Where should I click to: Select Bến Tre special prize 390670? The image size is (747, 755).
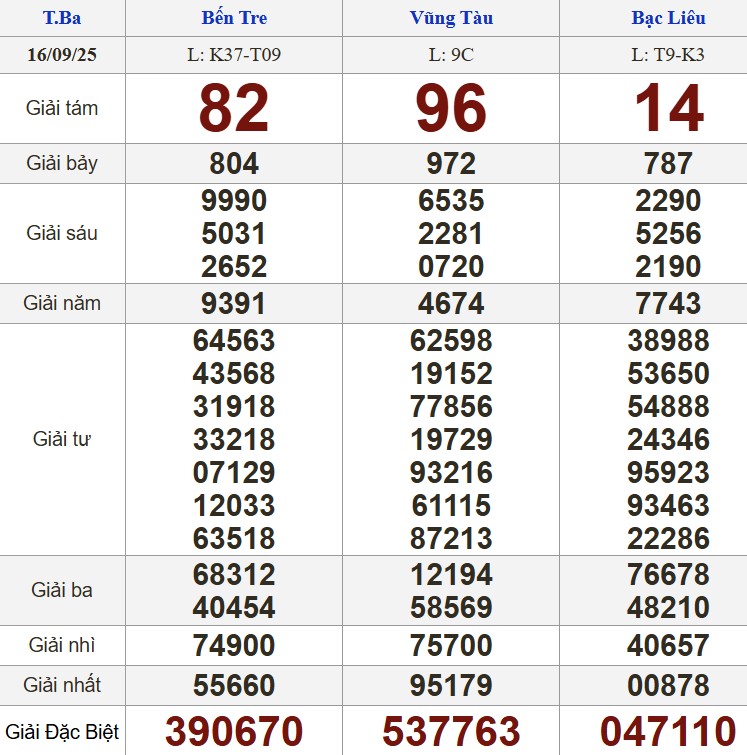coord(234,731)
